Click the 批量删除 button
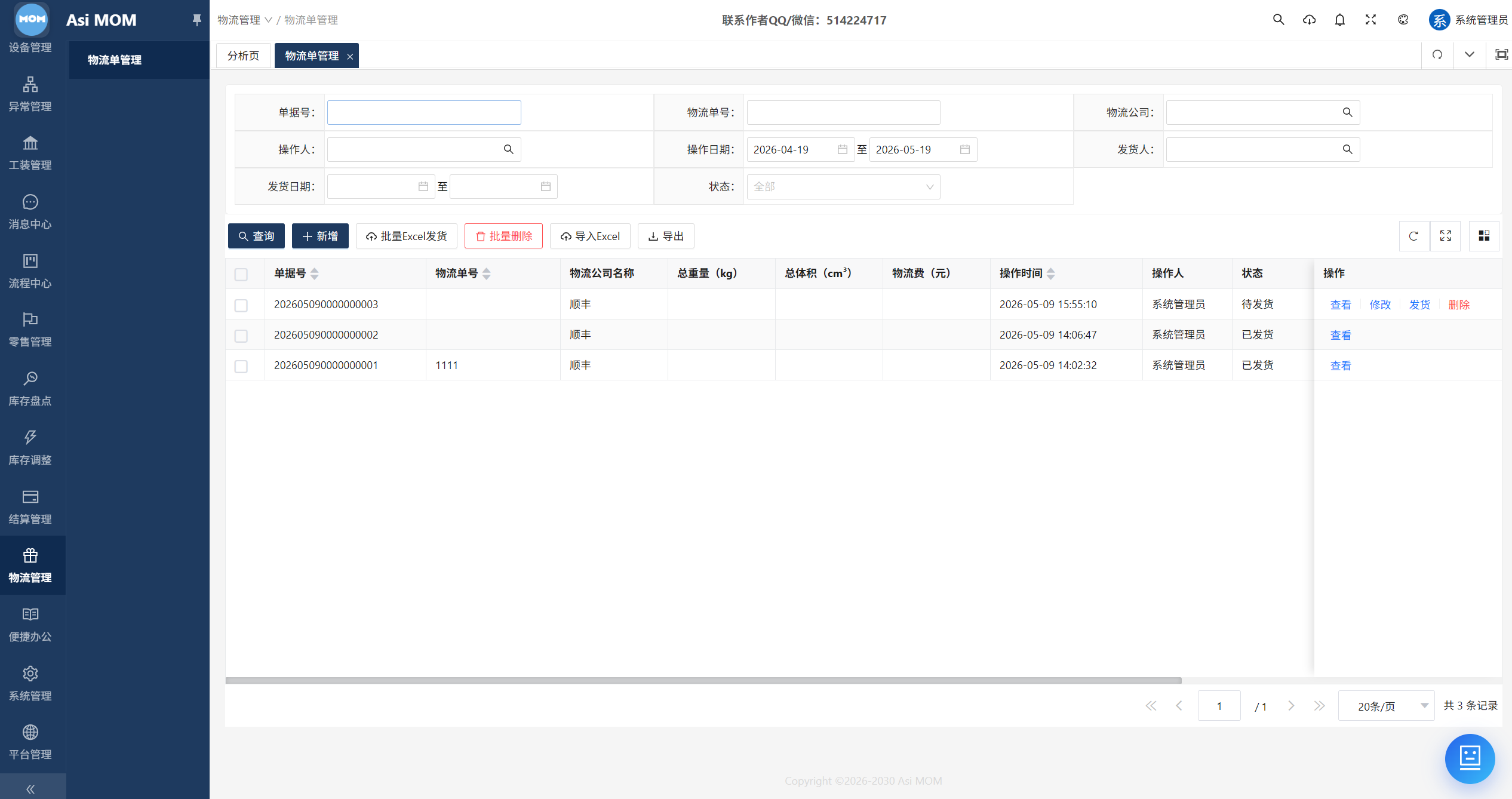 click(503, 236)
